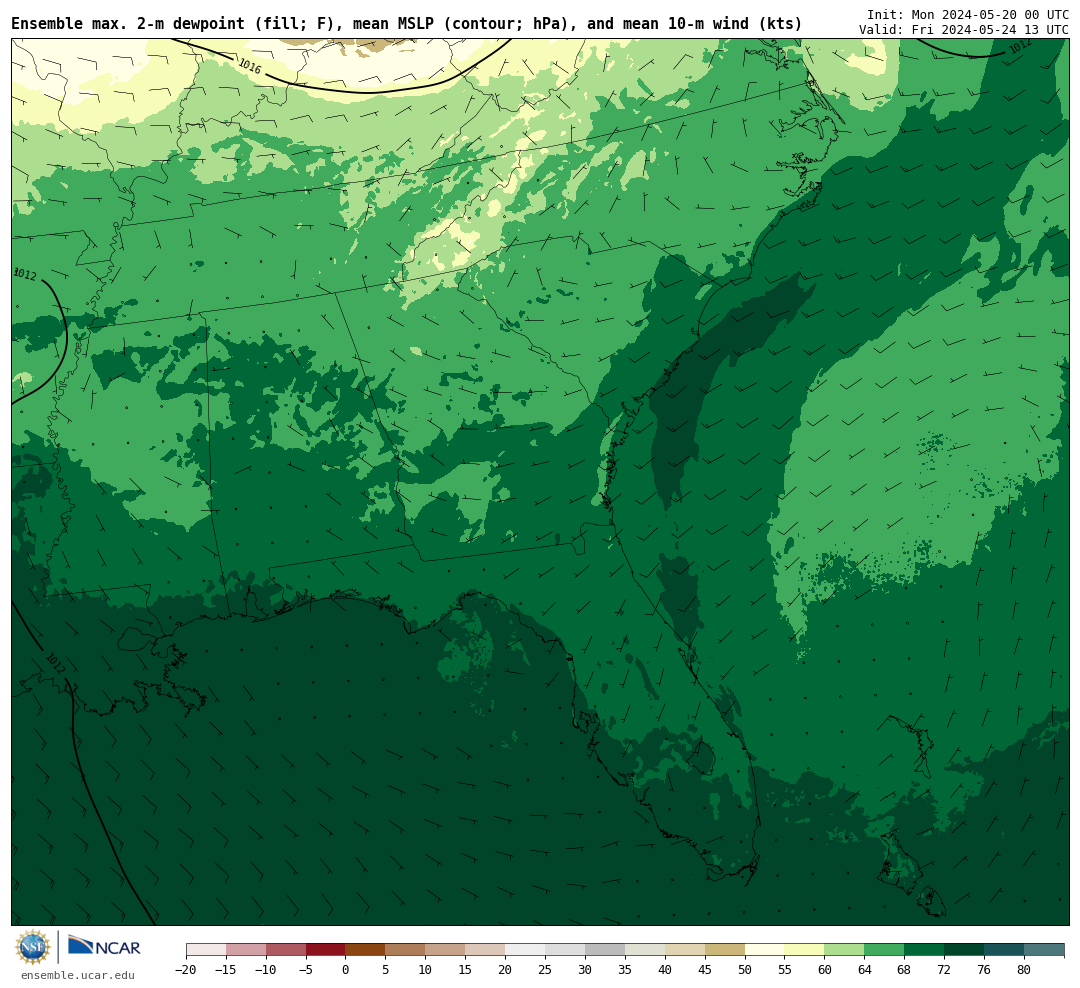
Task: Click the 1016 isobar contour label
Action: click(249, 66)
